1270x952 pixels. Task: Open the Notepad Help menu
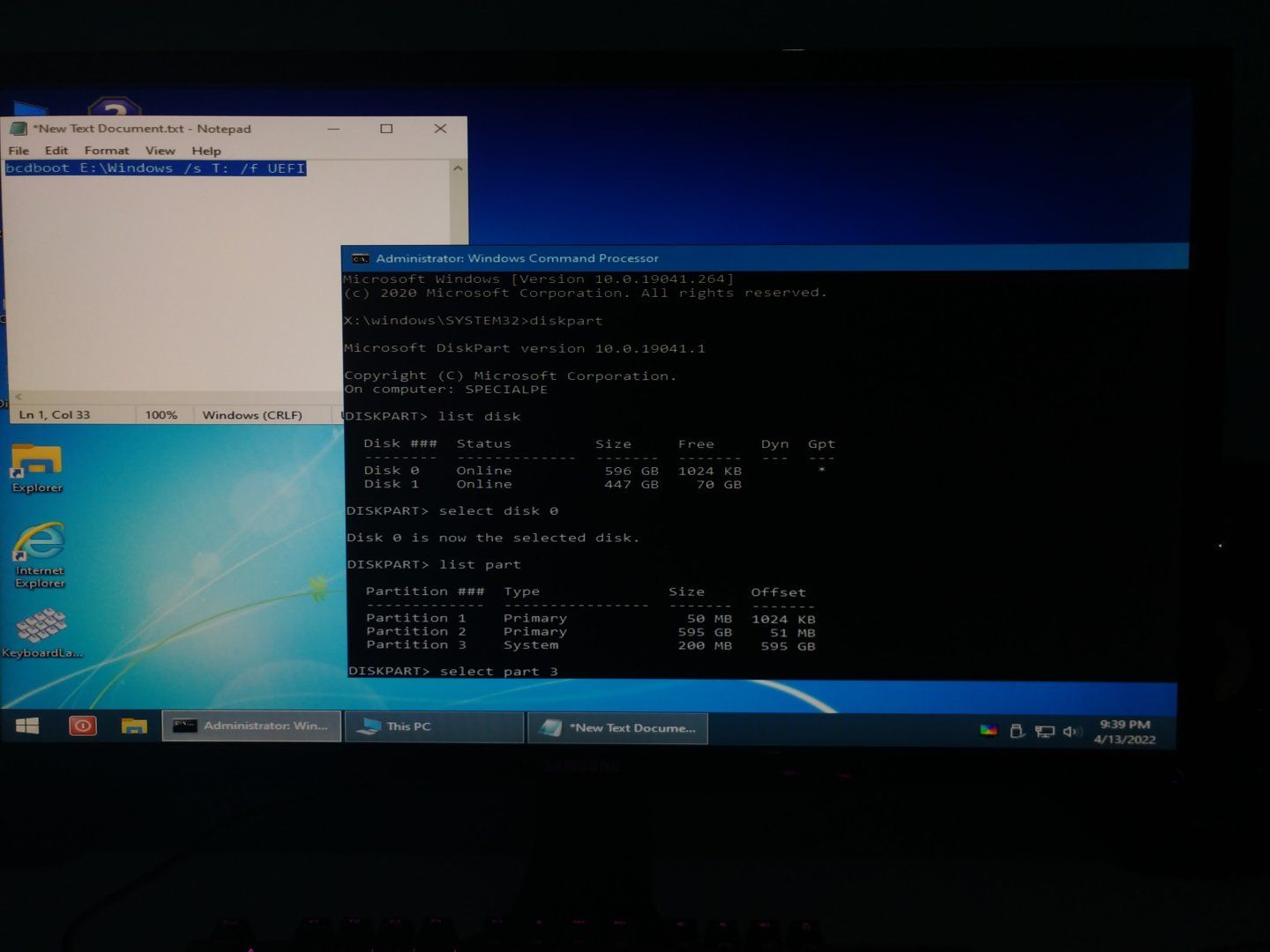(206, 151)
